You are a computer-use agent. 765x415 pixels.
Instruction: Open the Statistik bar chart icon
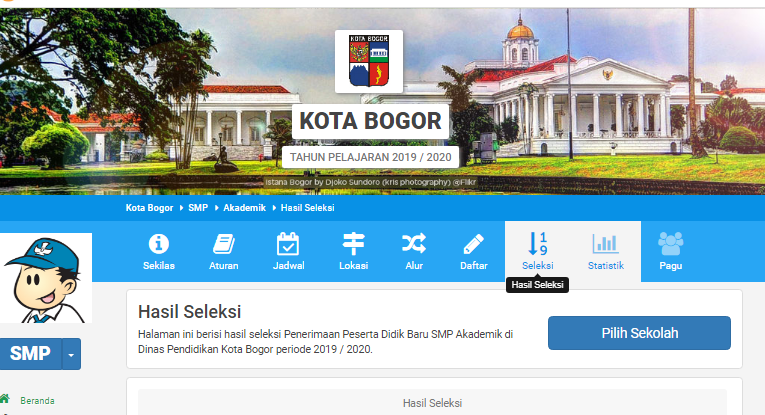tap(605, 243)
